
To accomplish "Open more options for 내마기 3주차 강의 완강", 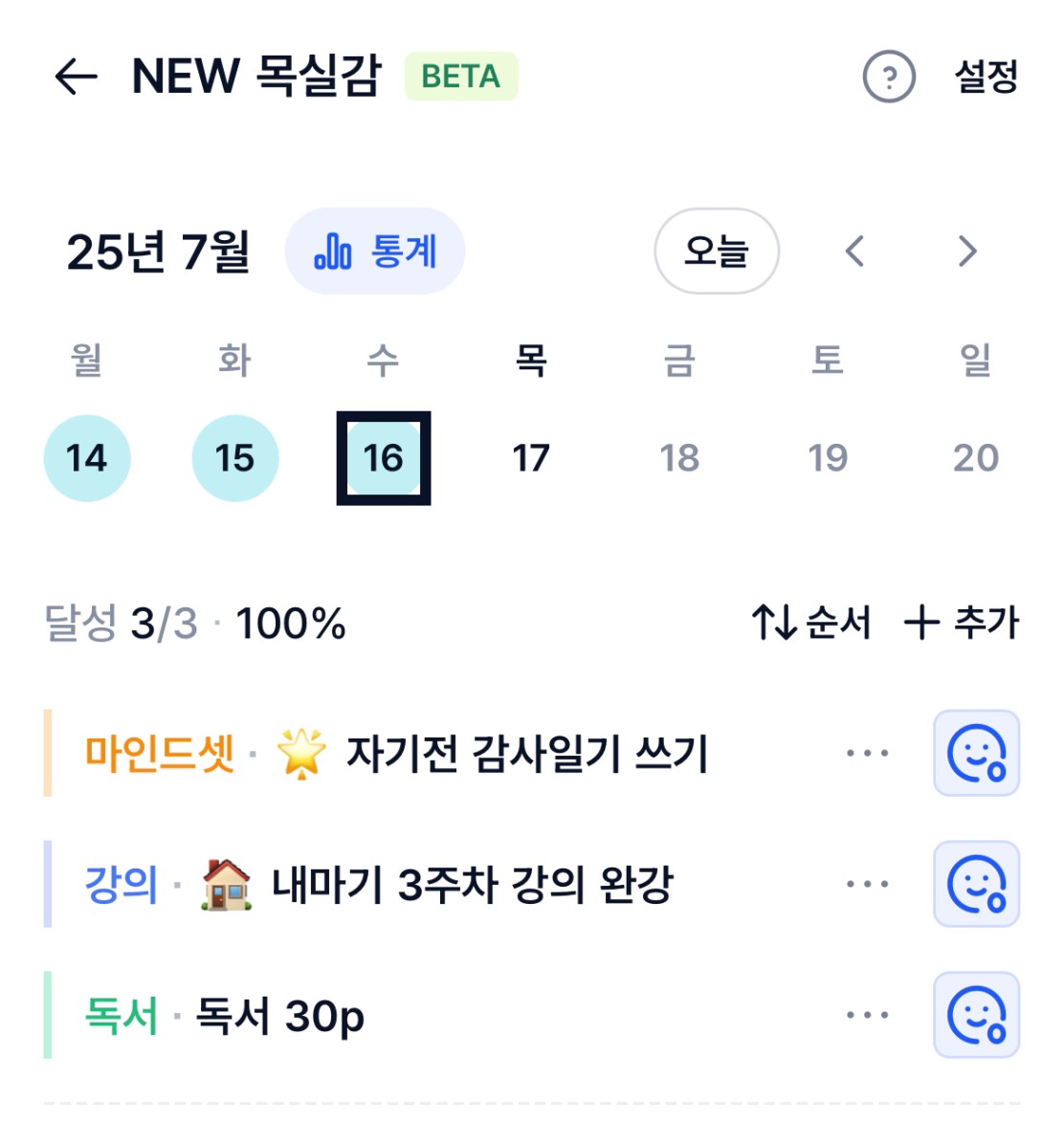I will (867, 884).
